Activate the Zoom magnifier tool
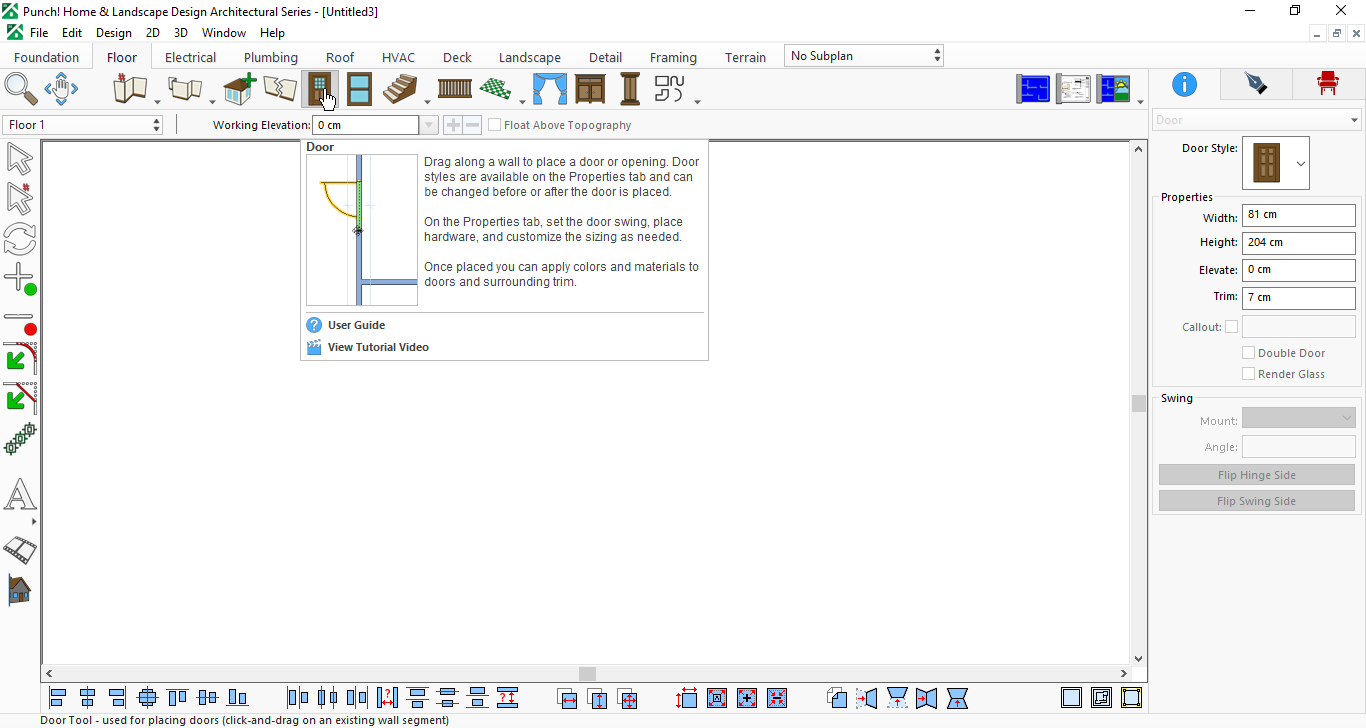 click(20, 89)
